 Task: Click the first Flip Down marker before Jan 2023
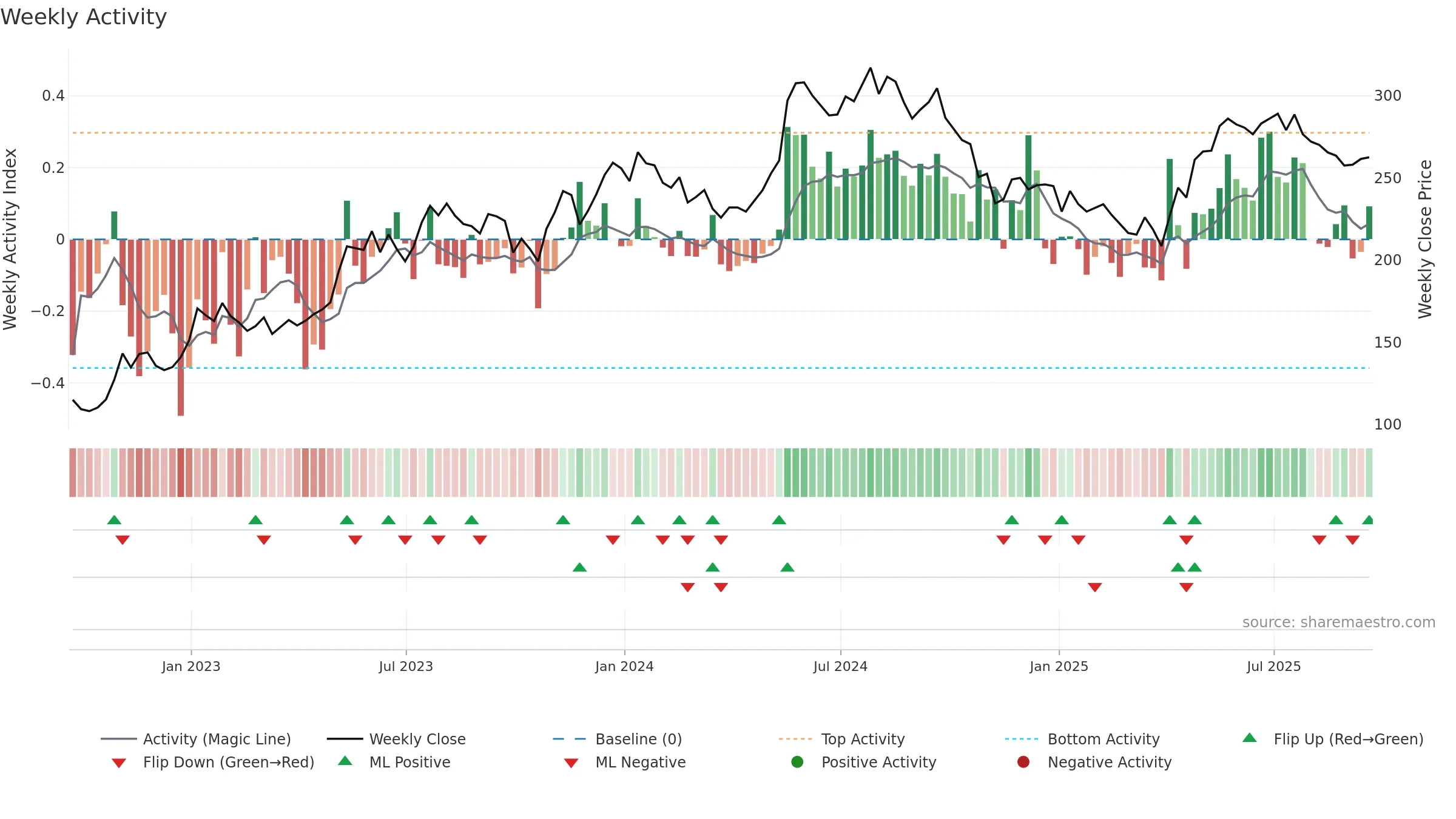click(123, 540)
